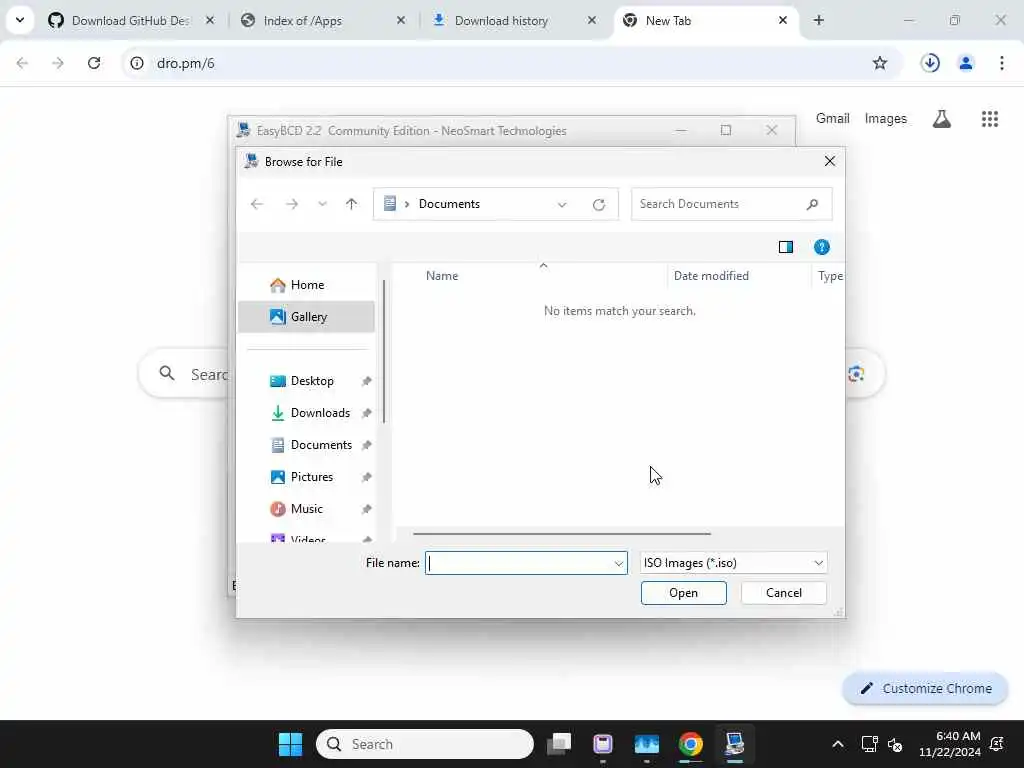The width and height of the screenshot is (1024, 768).
Task: Click the Chrome icon on the taskbar
Action: tap(690, 744)
